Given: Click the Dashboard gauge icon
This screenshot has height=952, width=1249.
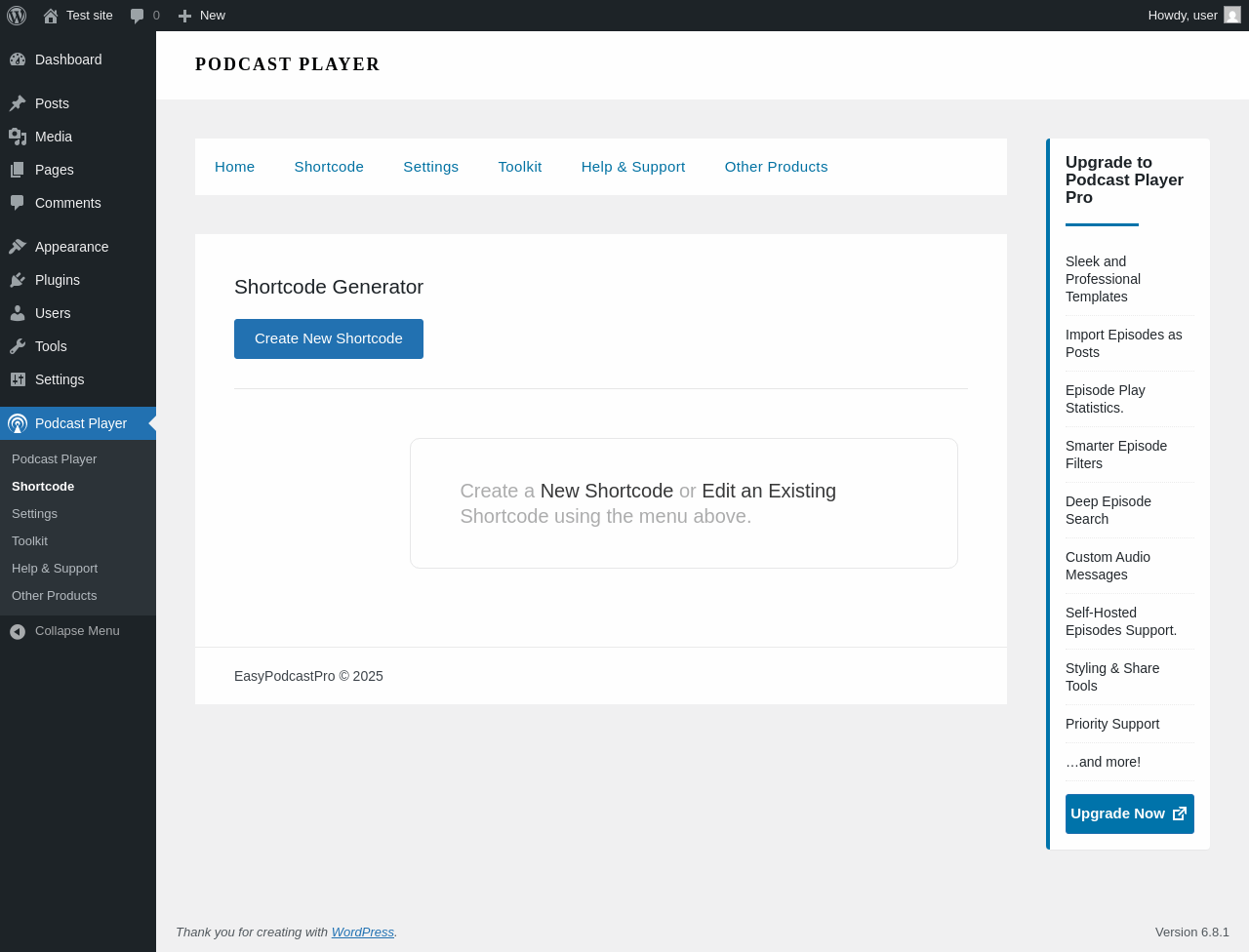Looking at the screenshot, I should [x=18, y=59].
